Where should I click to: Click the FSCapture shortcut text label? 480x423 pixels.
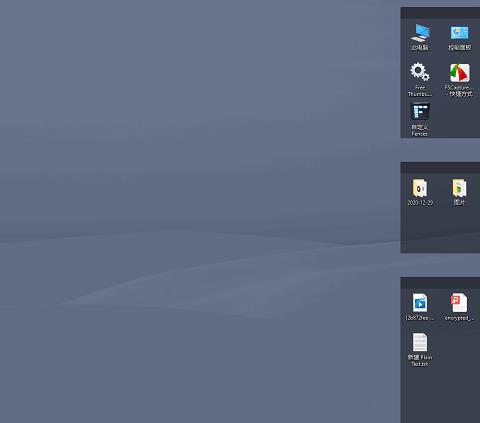(x=460, y=91)
